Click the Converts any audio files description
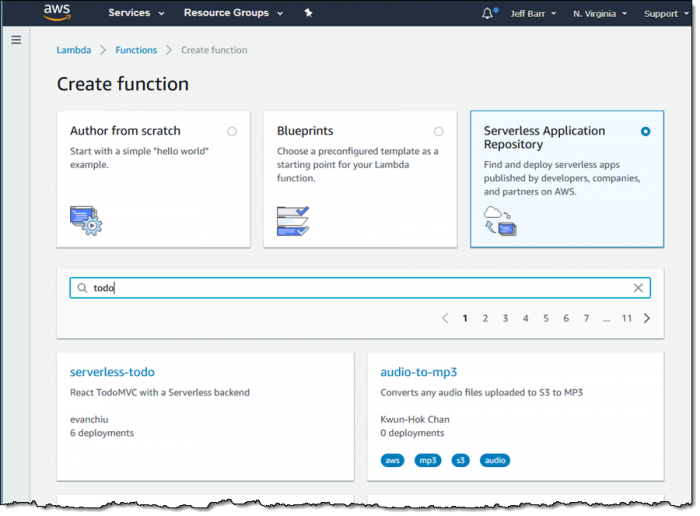The image size is (700, 516). tap(482, 392)
